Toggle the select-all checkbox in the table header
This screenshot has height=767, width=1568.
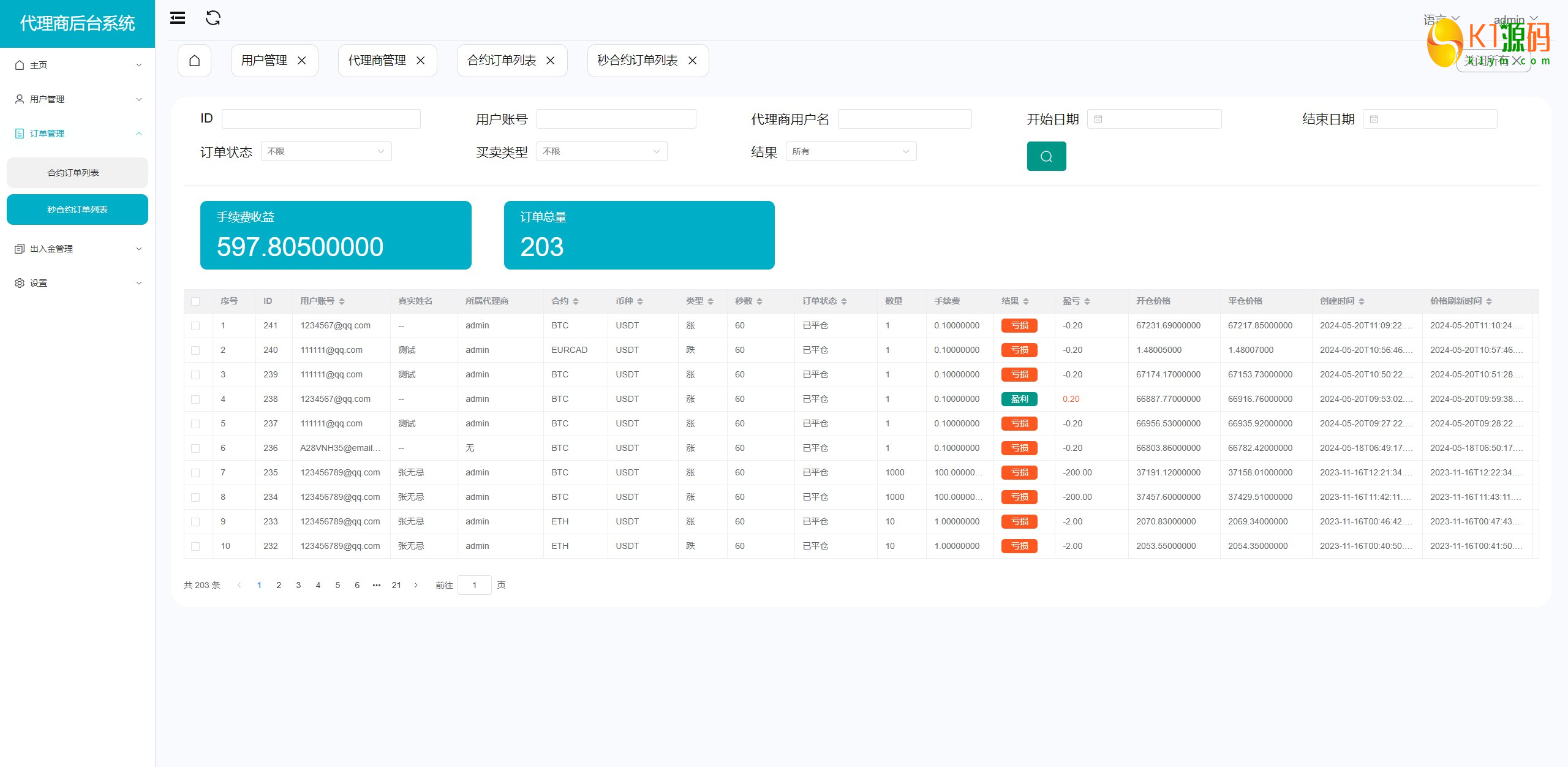point(195,301)
